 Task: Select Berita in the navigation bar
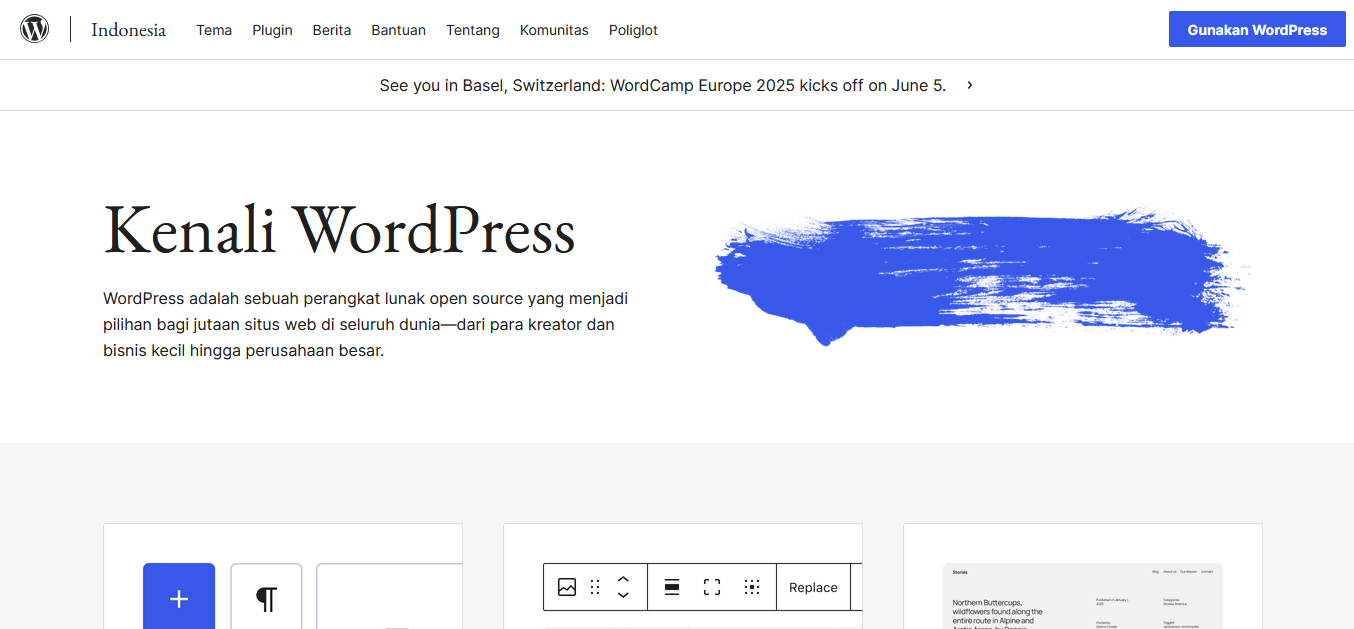coord(332,30)
